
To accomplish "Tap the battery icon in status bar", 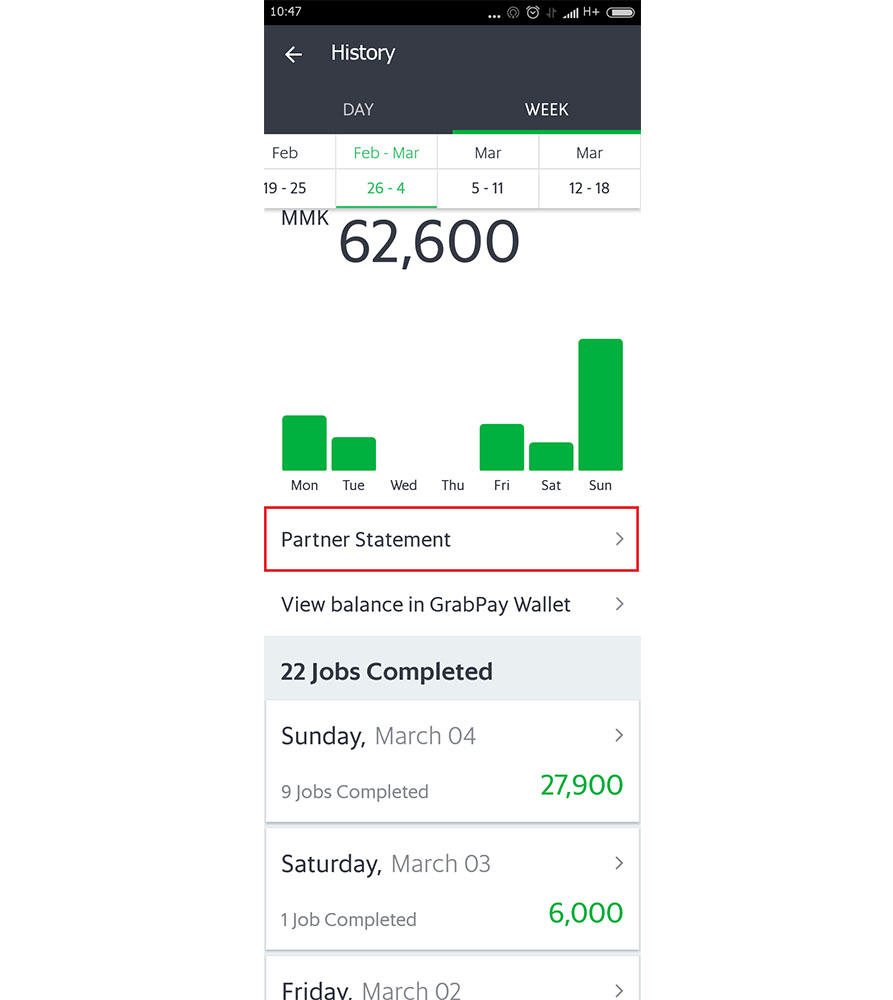I will pyautogui.click(x=621, y=13).
